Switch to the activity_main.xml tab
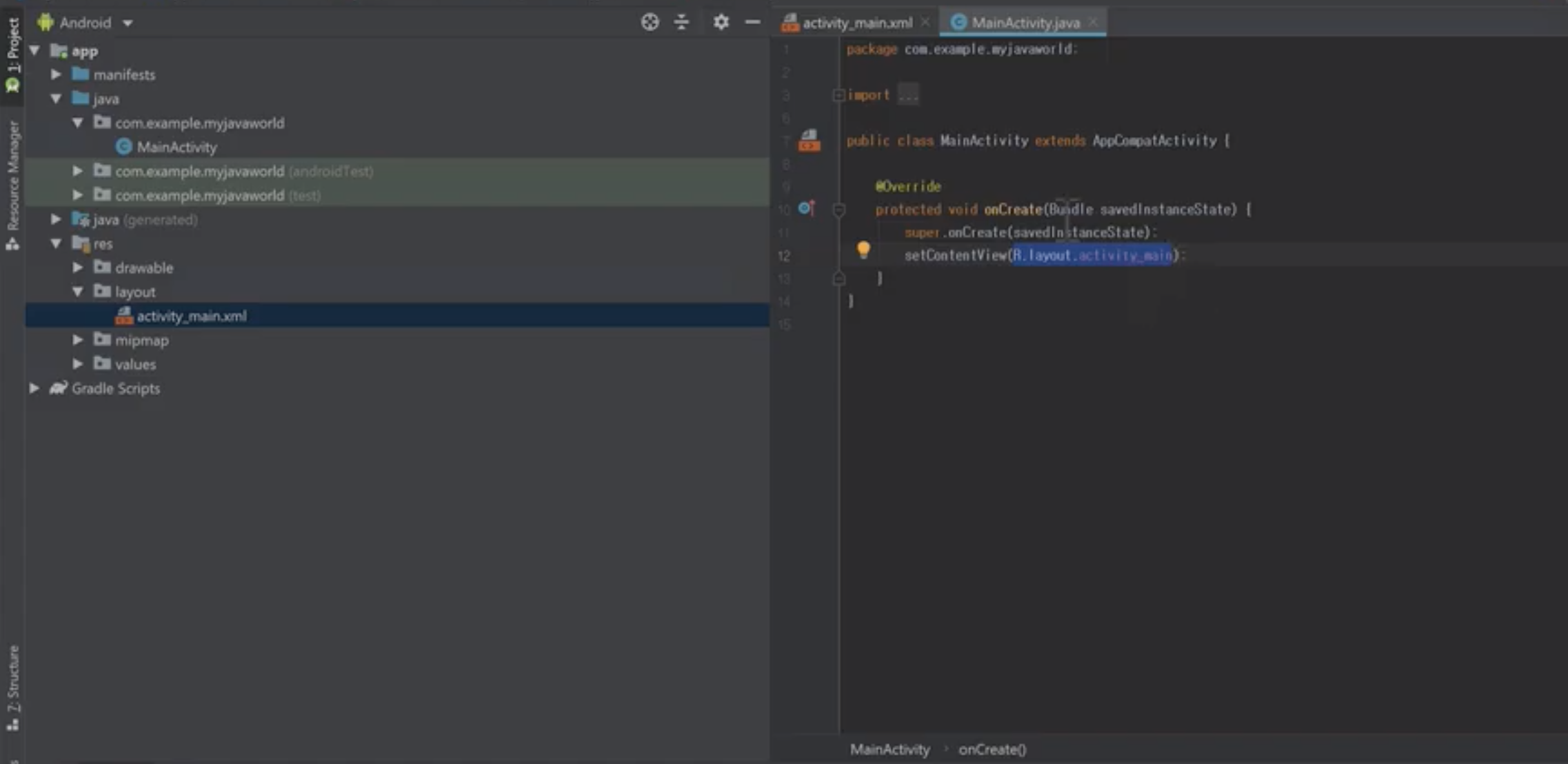 coord(856,23)
